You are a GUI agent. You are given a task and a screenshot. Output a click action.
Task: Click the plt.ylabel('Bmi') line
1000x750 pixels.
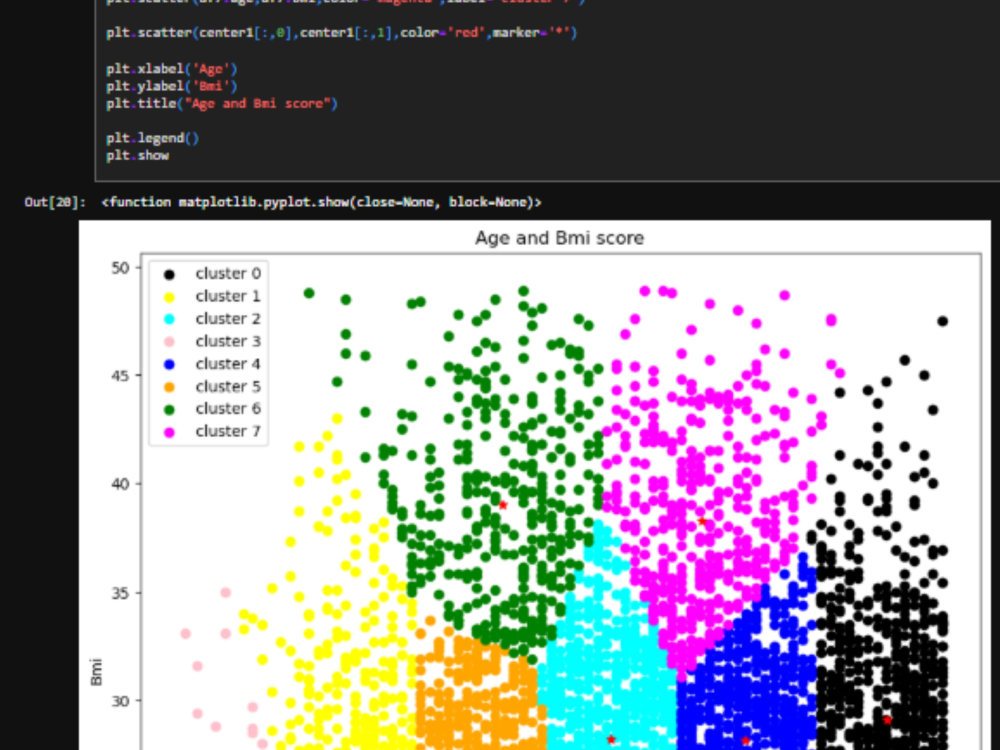[x=172, y=85]
